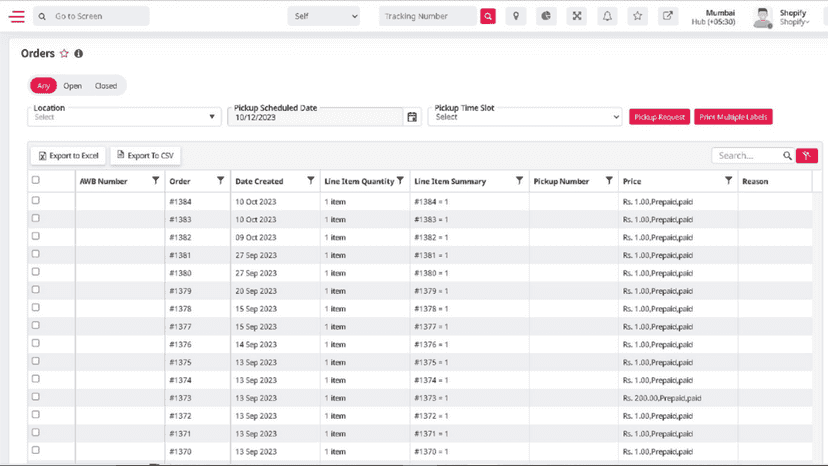Click the open-in-new-window icon in header
Viewport: 828px width, 466px height.
click(x=667, y=16)
